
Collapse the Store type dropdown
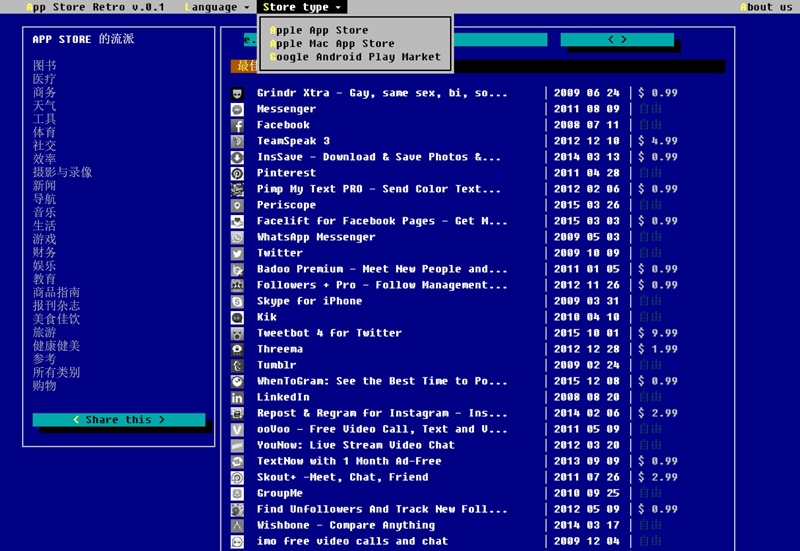click(x=302, y=7)
